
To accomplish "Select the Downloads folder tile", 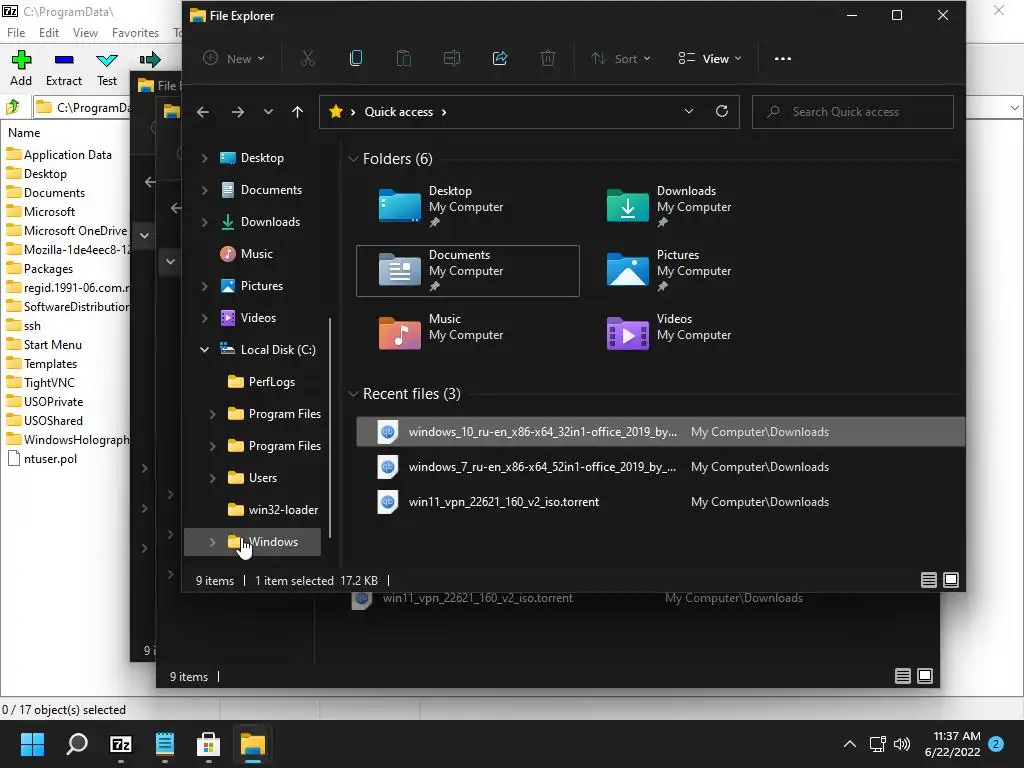I will 696,206.
